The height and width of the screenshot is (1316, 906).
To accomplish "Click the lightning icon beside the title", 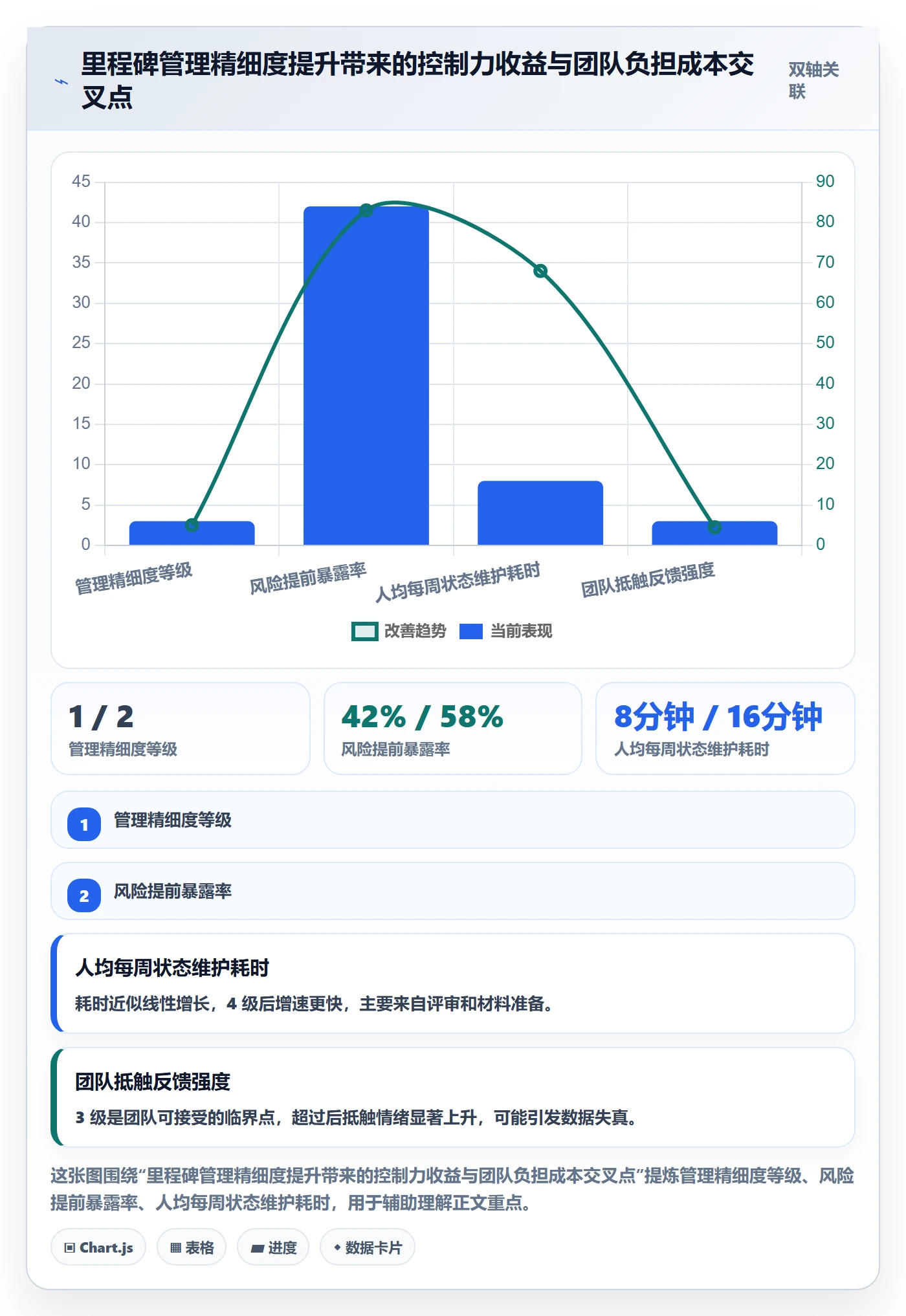I will 61,82.
